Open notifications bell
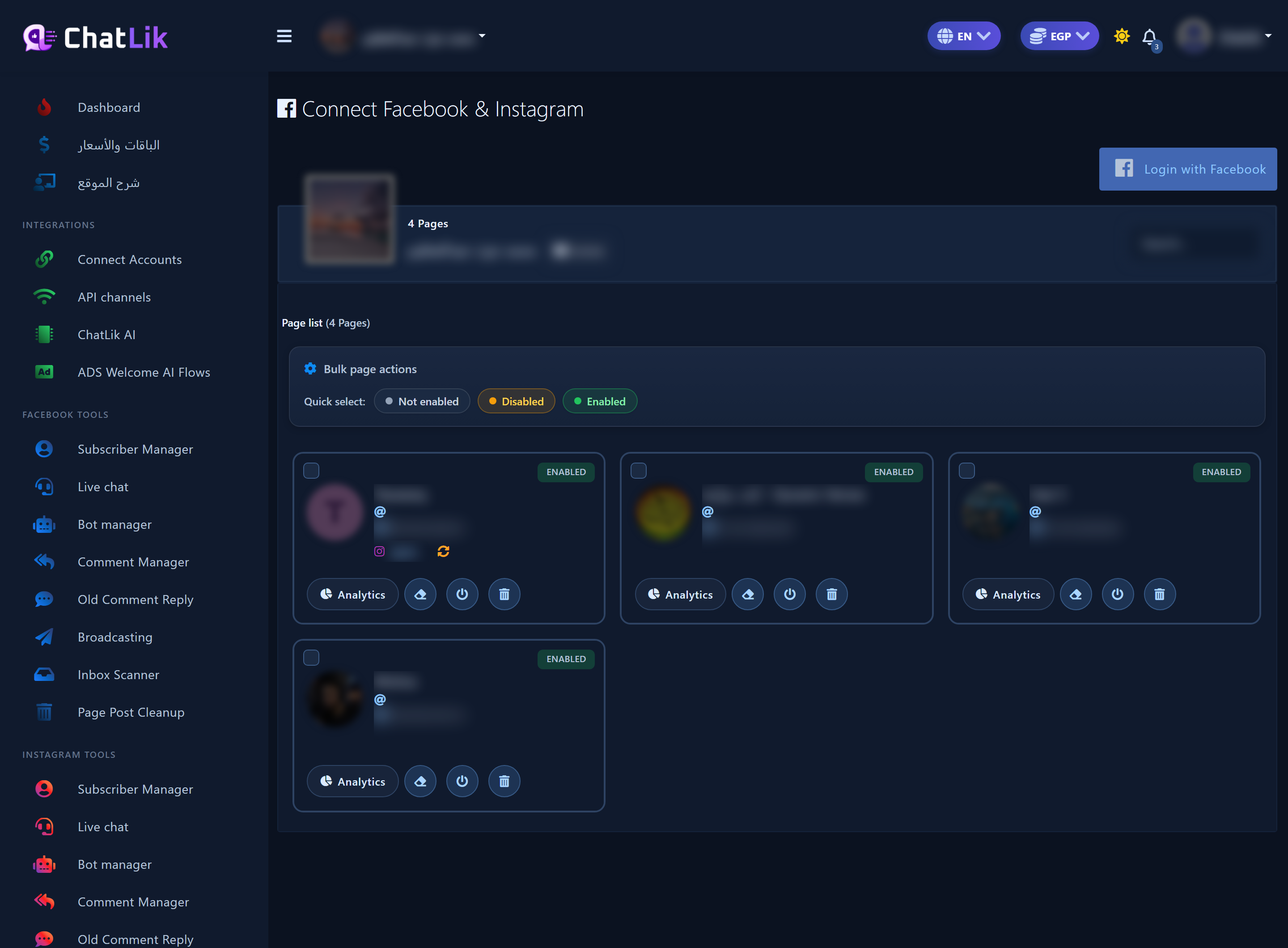The image size is (1288, 948). [x=1150, y=37]
